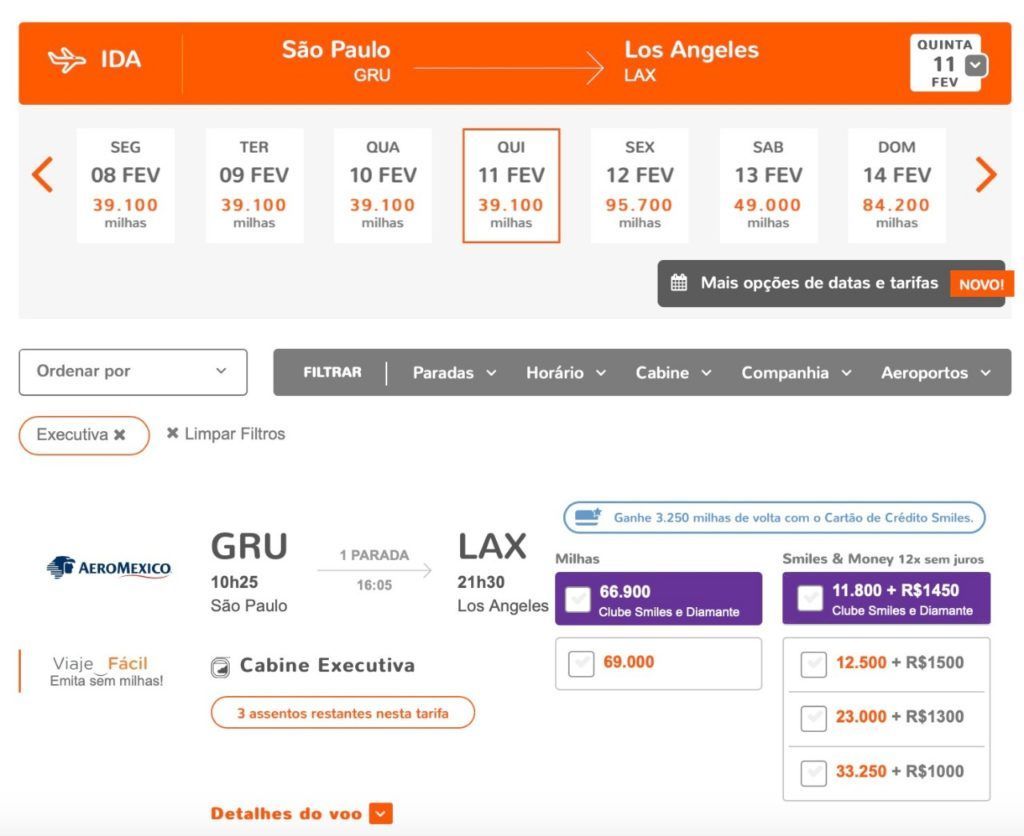Viewport: 1024px width, 836px height.
Task: Click the 21h30 arrival time
Action: click(x=481, y=582)
